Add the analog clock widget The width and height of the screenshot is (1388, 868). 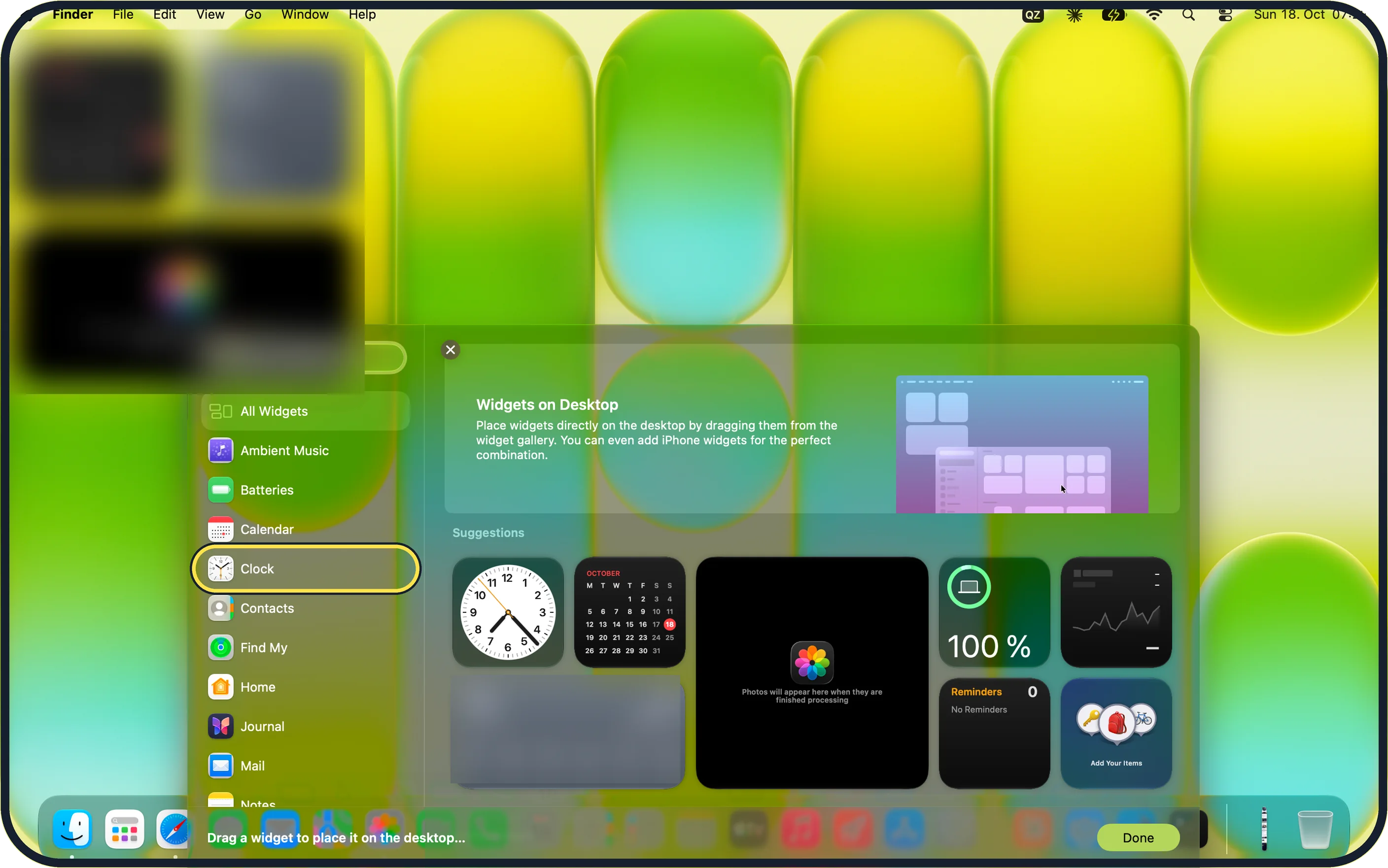coord(508,612)
